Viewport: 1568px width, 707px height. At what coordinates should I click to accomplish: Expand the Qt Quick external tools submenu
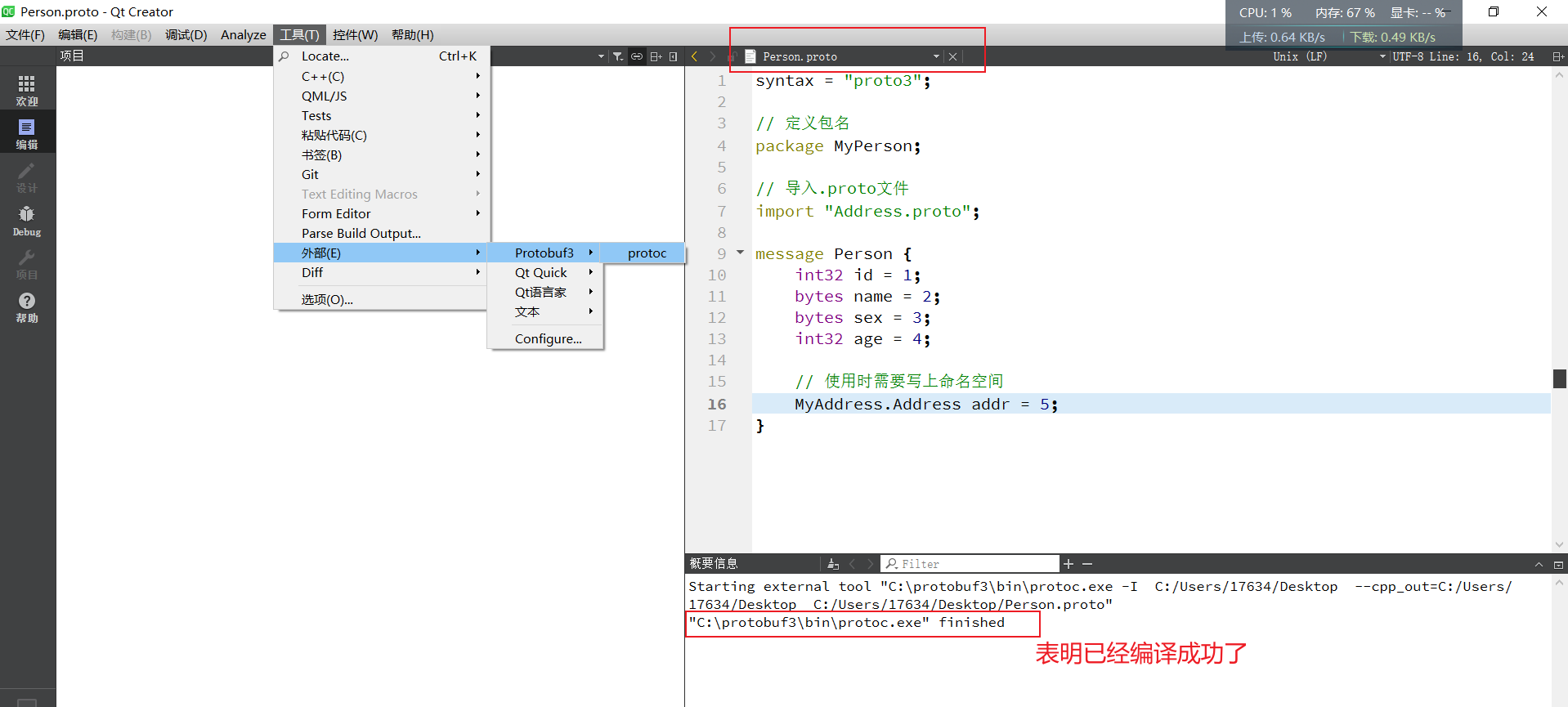[545, 272]
